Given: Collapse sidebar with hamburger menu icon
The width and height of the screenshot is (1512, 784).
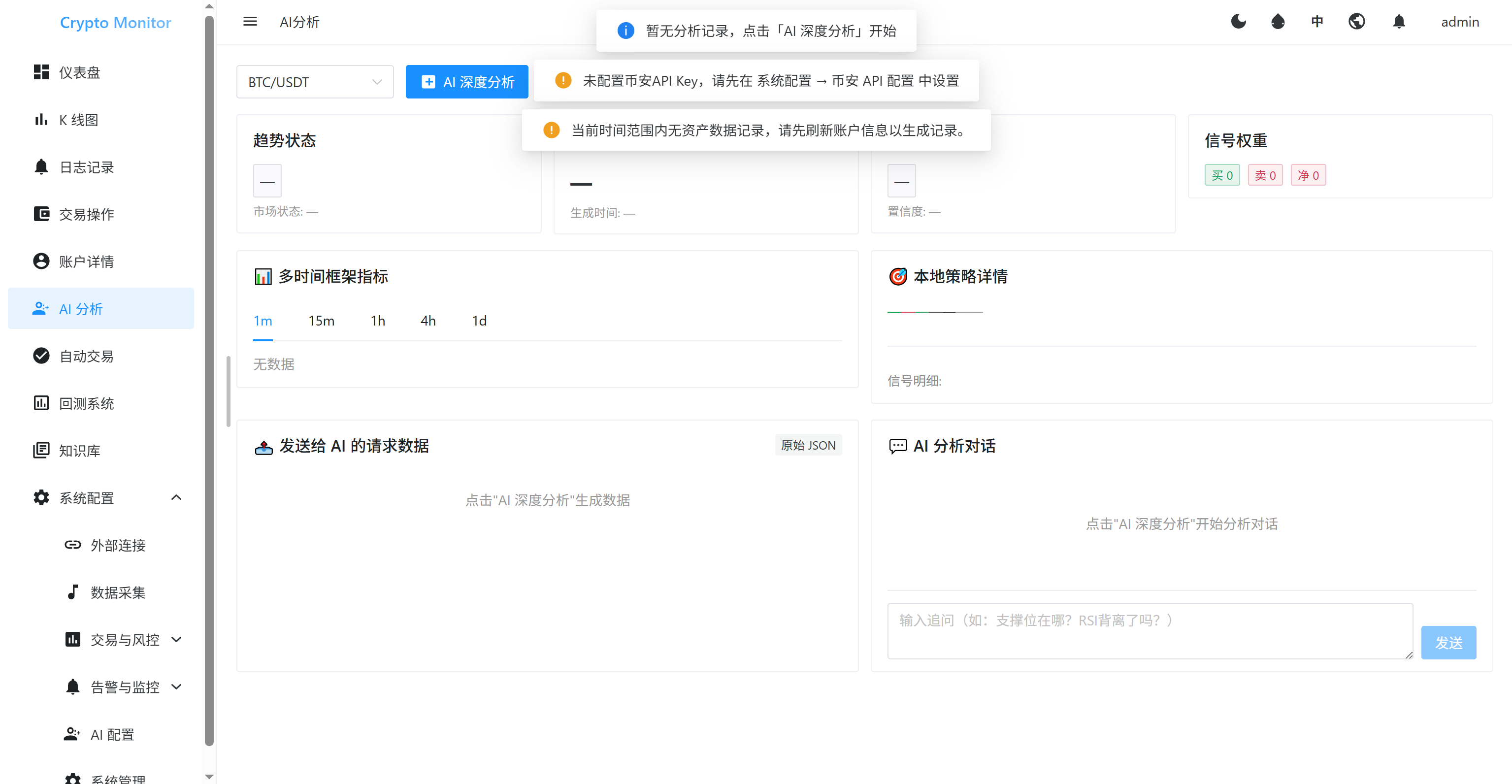Looking at the screenshot, I should pos(250,22).
